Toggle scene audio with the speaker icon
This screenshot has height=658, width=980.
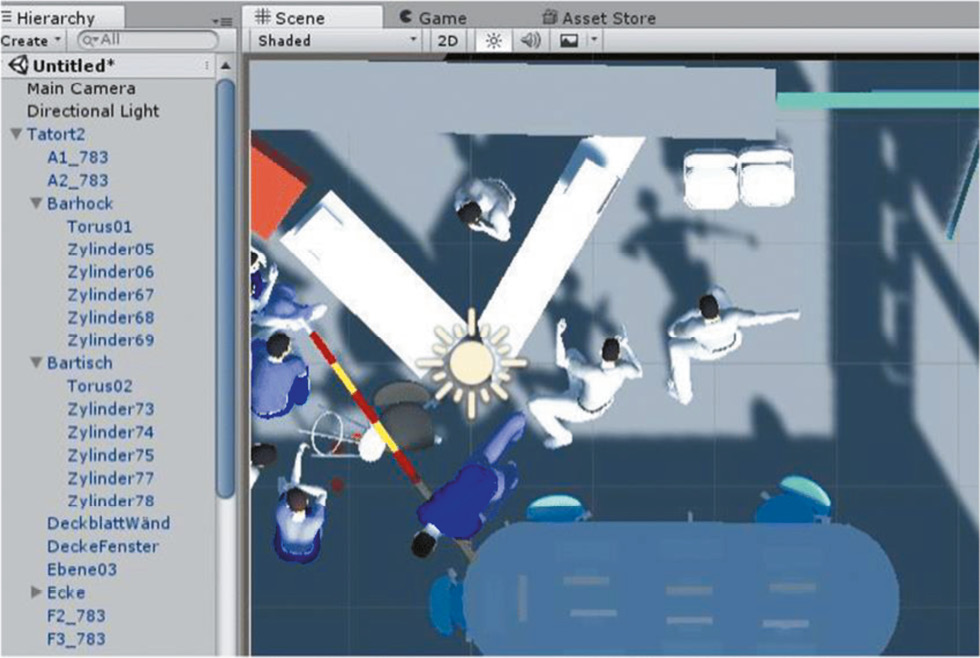tap(530, 41)
